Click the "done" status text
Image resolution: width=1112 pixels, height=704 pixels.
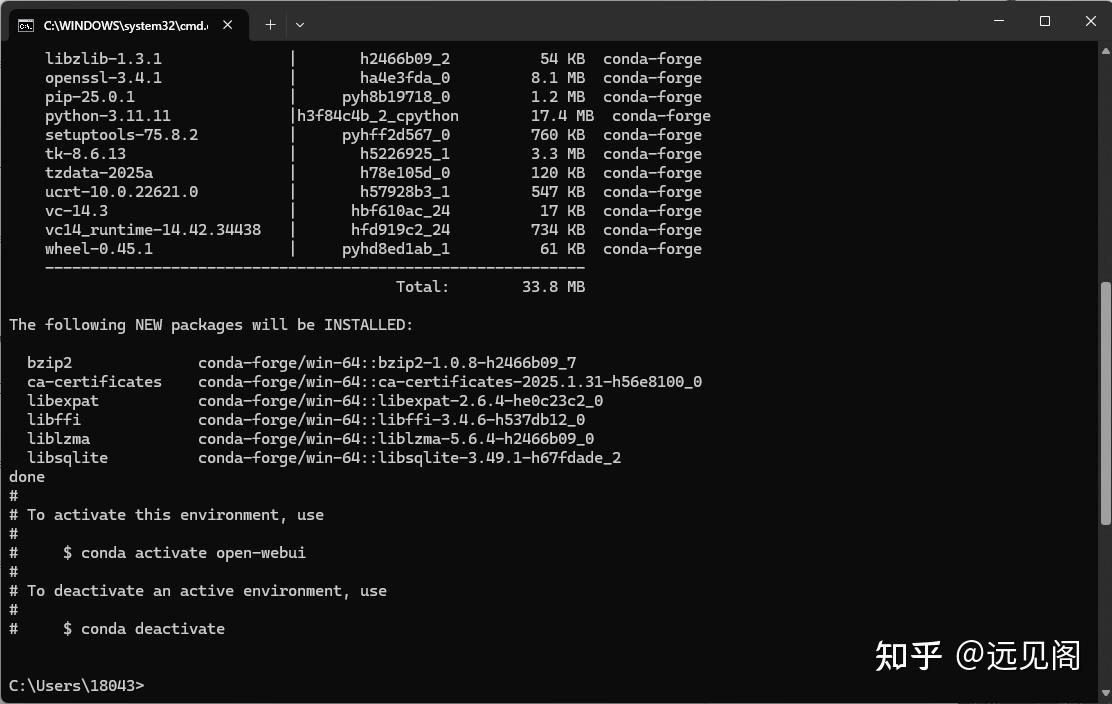pos(26,476)
